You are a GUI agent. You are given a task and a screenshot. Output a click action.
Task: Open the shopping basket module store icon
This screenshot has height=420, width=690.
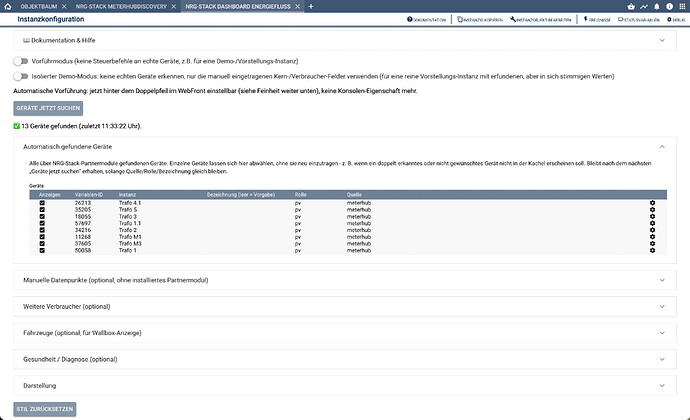(631, 6)
